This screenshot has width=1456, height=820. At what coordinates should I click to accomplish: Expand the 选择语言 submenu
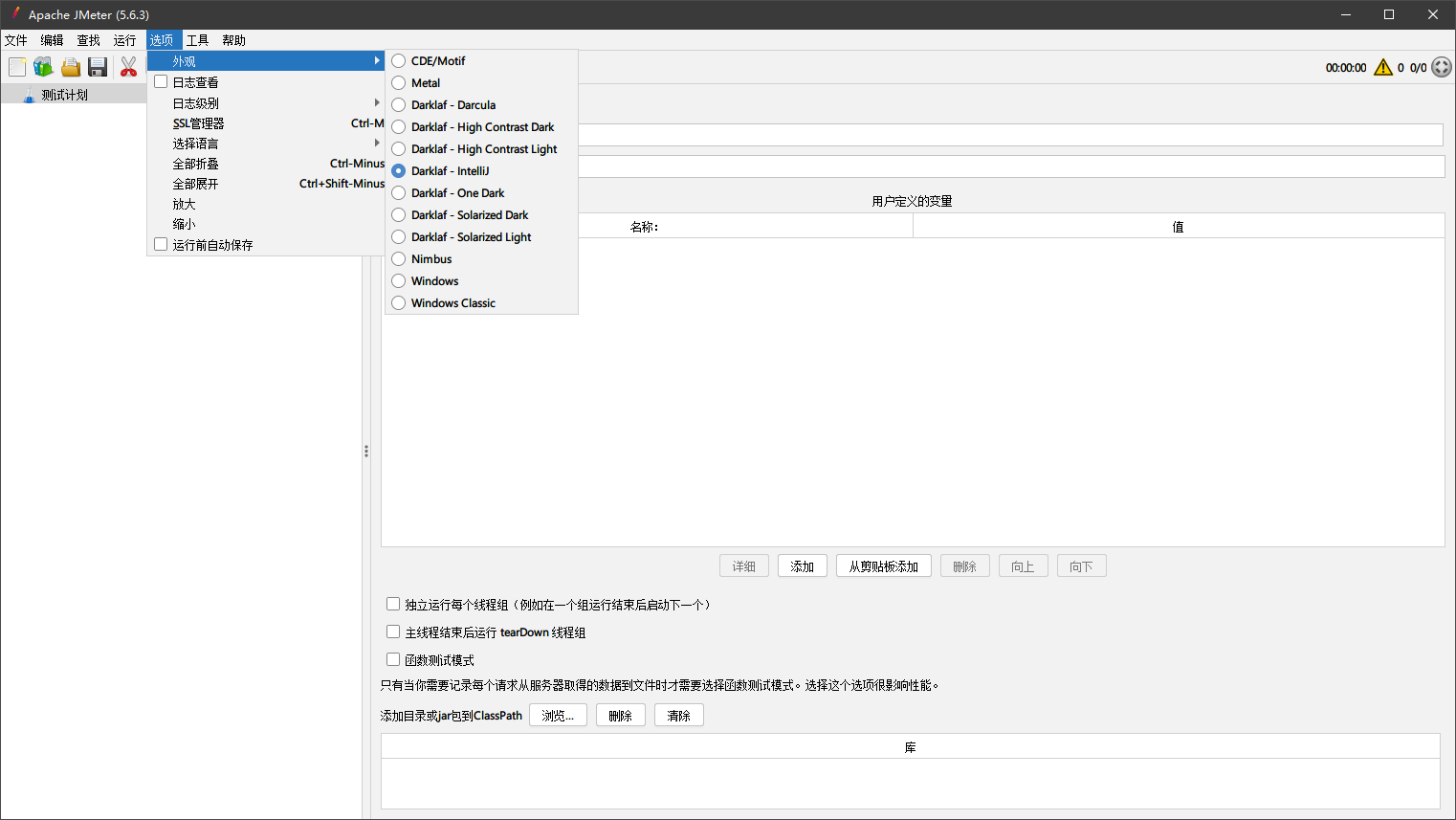266,144
